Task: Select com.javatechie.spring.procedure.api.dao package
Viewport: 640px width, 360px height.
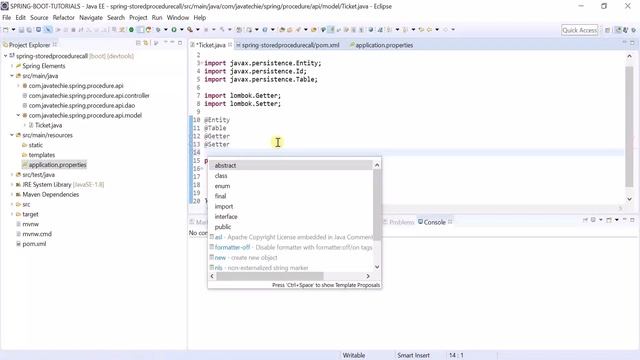Action: (82, 105)
